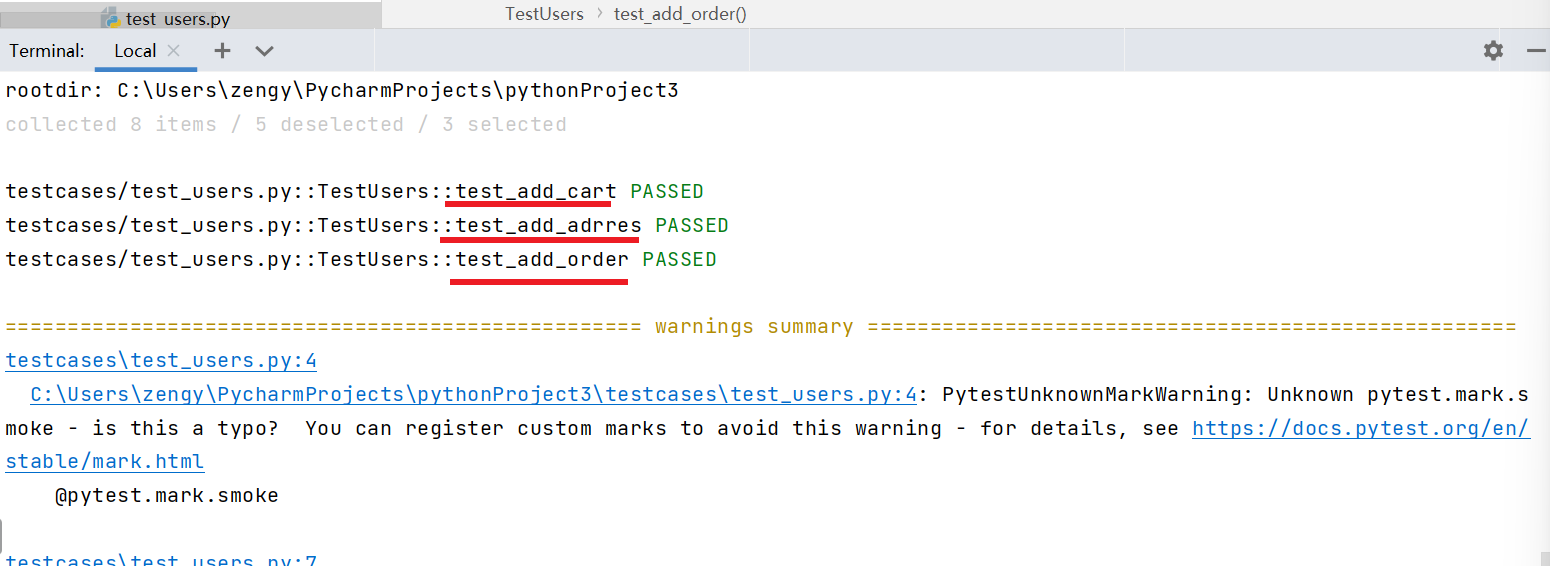The image size is (1550, 566).
Task: Click the Terminal: panel label
Action: (x=47, y=51)
